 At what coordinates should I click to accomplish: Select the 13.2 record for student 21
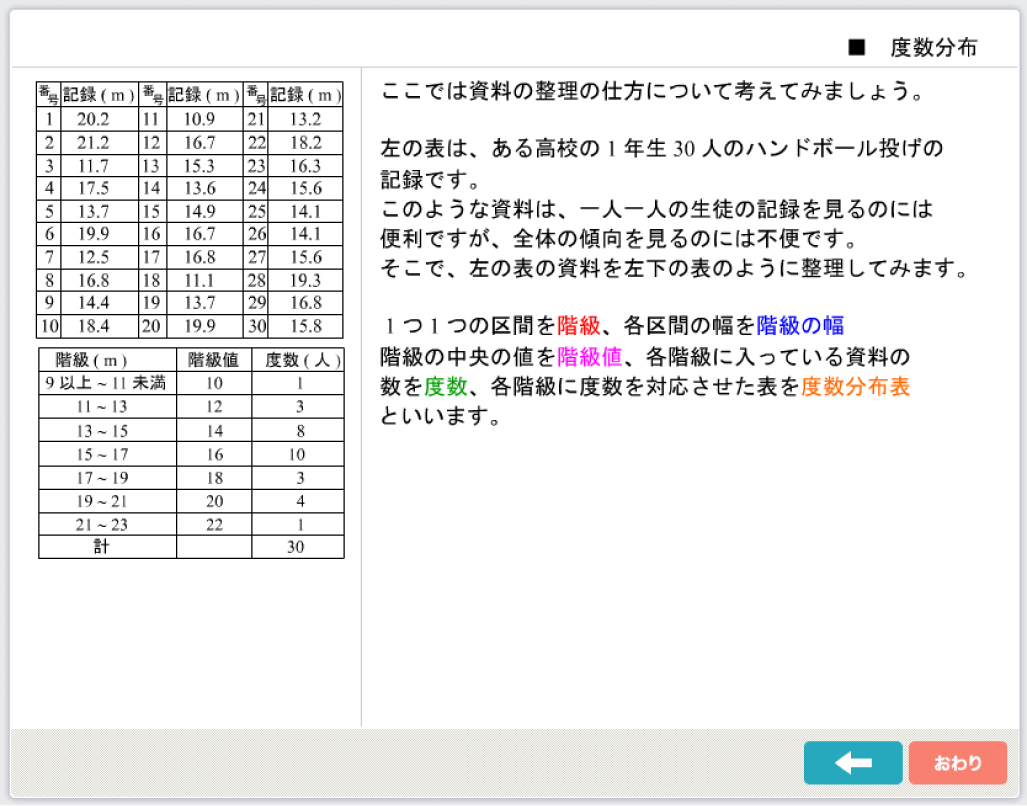click(x=304, y=119)
